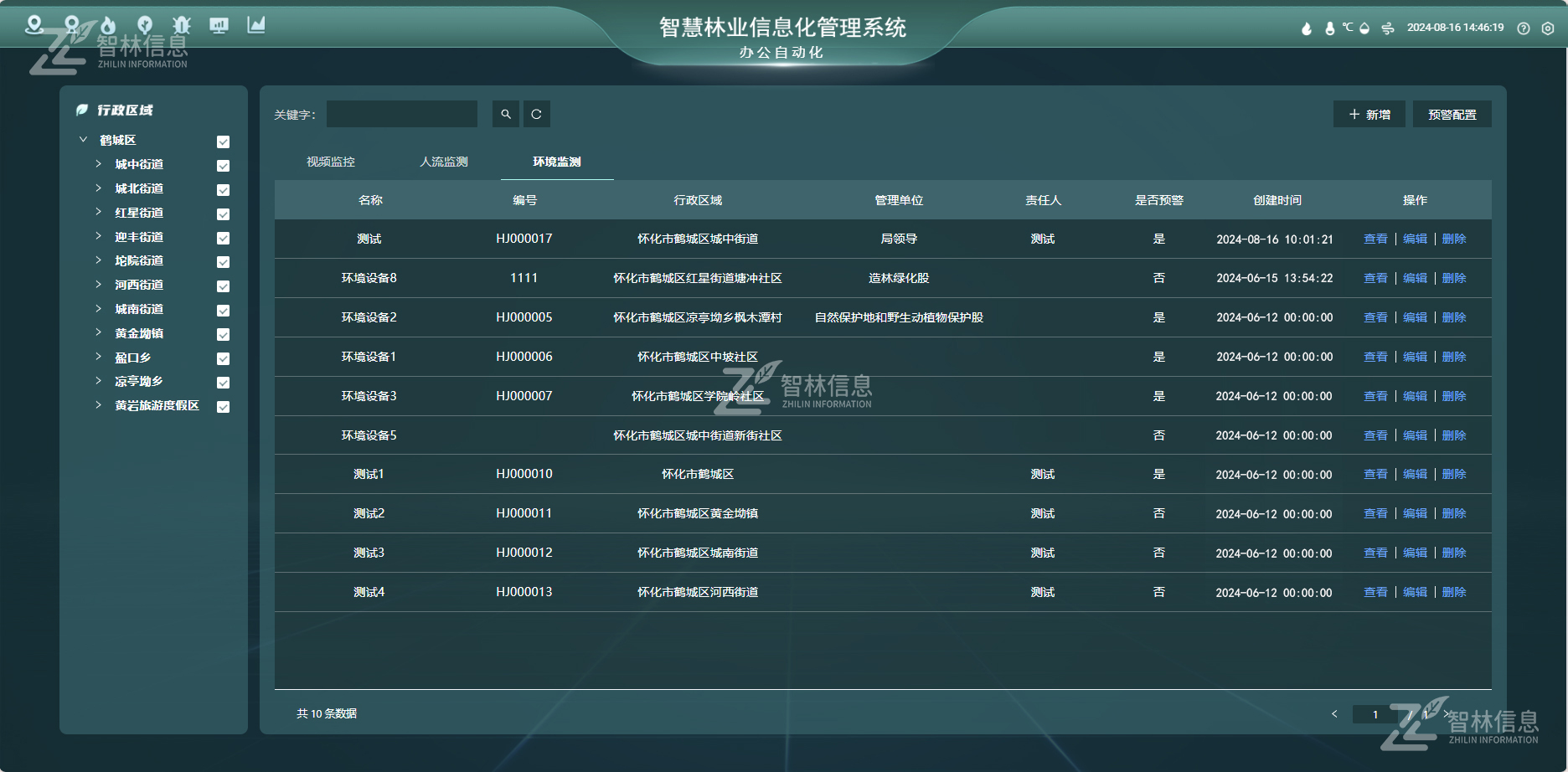Click the keyword search magnifier button
Viewport: 1568px width, 772px height.
(x=506, y=114)
